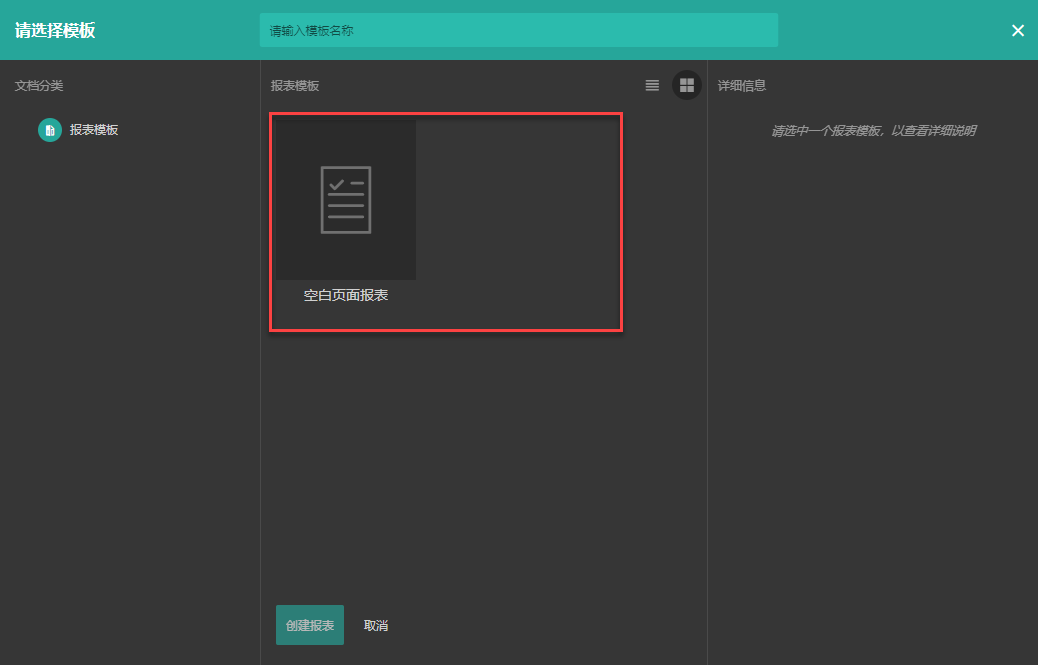
Task: Click the 创建报表 button
Action: [x=310, y=625]
